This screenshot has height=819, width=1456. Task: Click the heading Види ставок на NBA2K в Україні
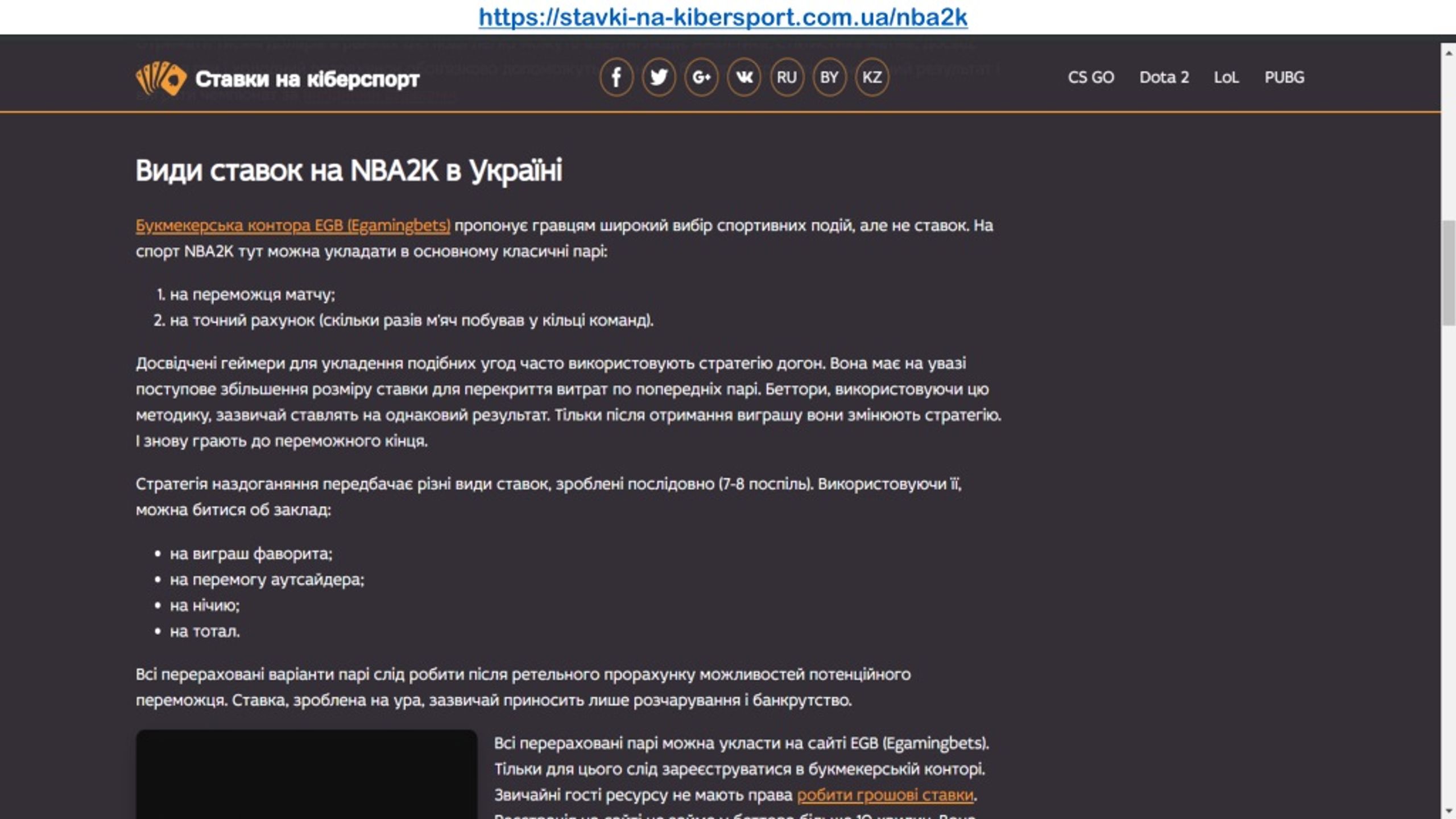click(x=349, y=170)
